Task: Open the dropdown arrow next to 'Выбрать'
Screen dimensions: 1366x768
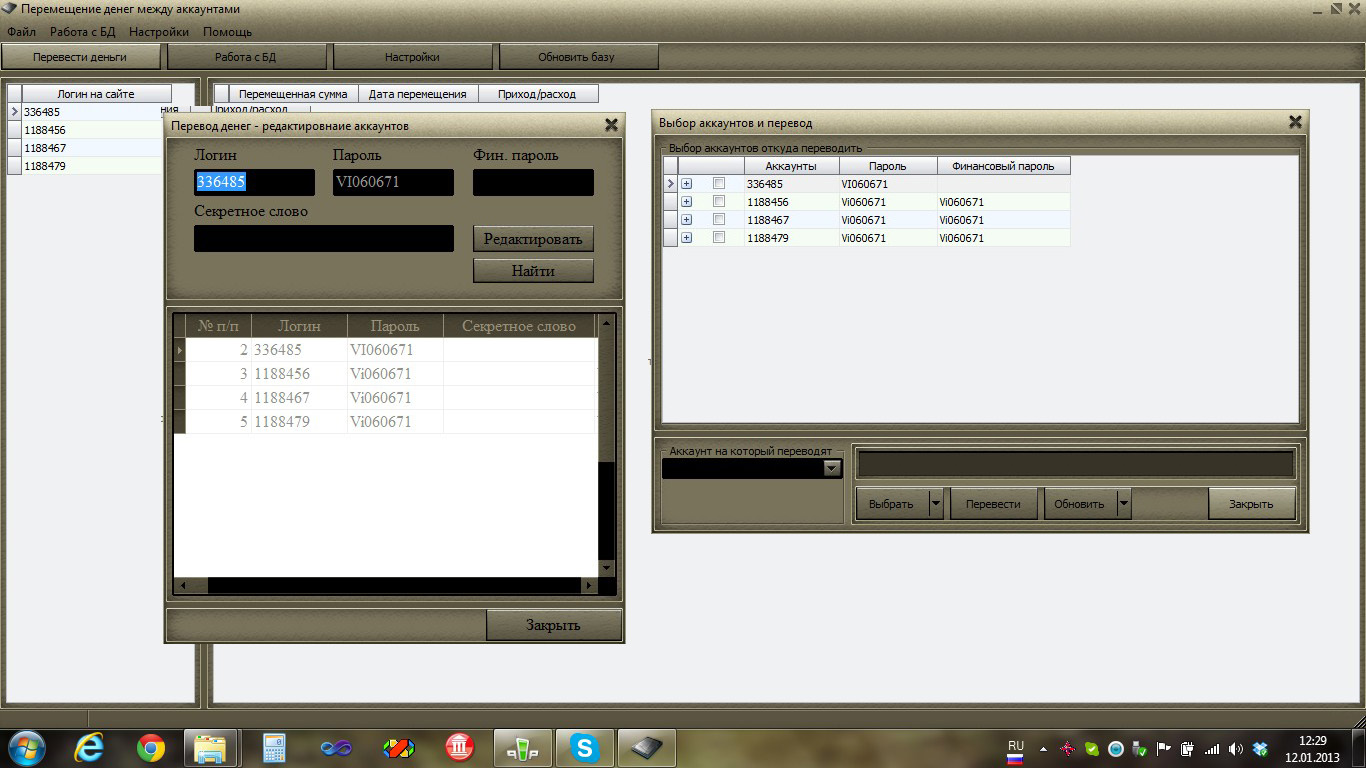Action: pos(936,504)
